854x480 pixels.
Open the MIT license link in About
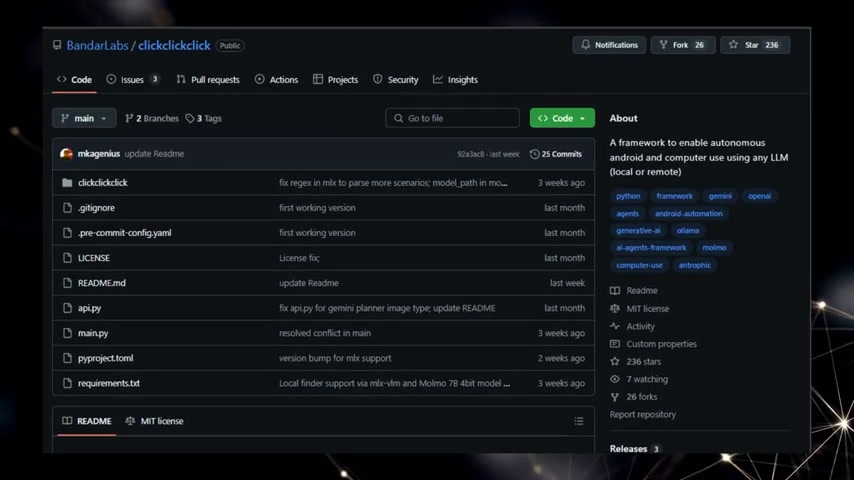(640, 308)
